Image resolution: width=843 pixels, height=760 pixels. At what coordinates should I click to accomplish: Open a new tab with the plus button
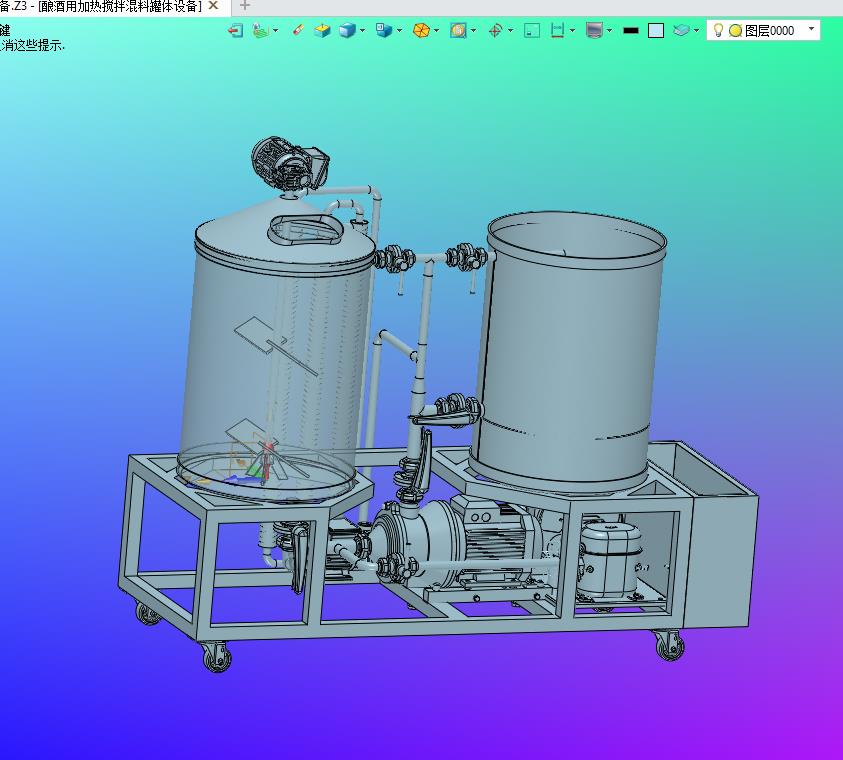[245, 6]
